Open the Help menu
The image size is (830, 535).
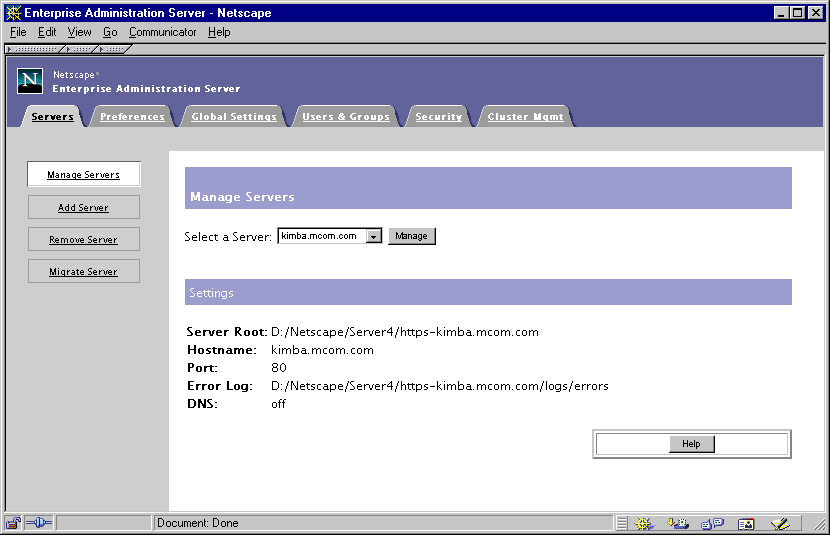click(219, 32)
